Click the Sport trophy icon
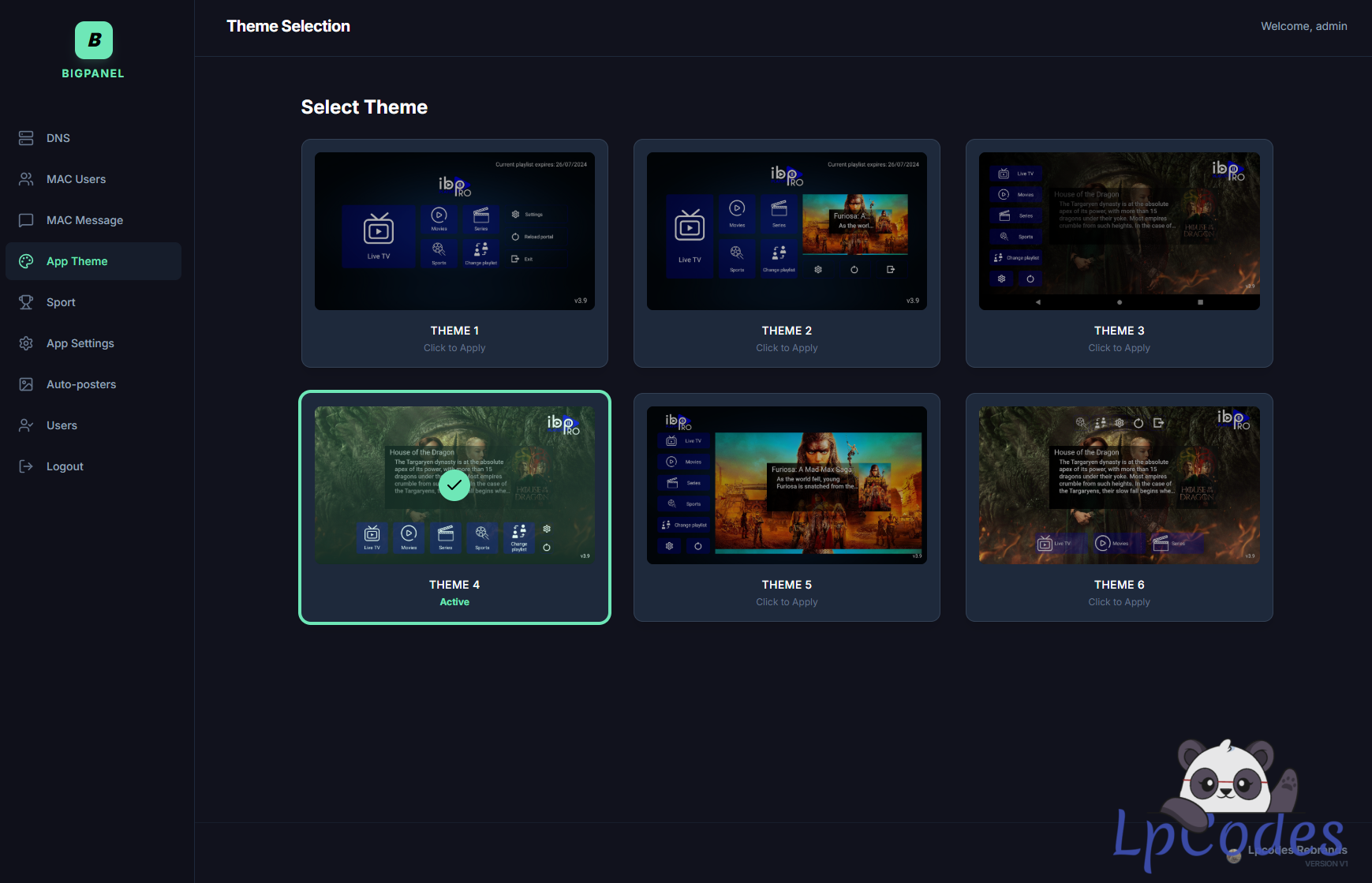The height and width of the screenshot is (883, 1372). pos(26,302)
